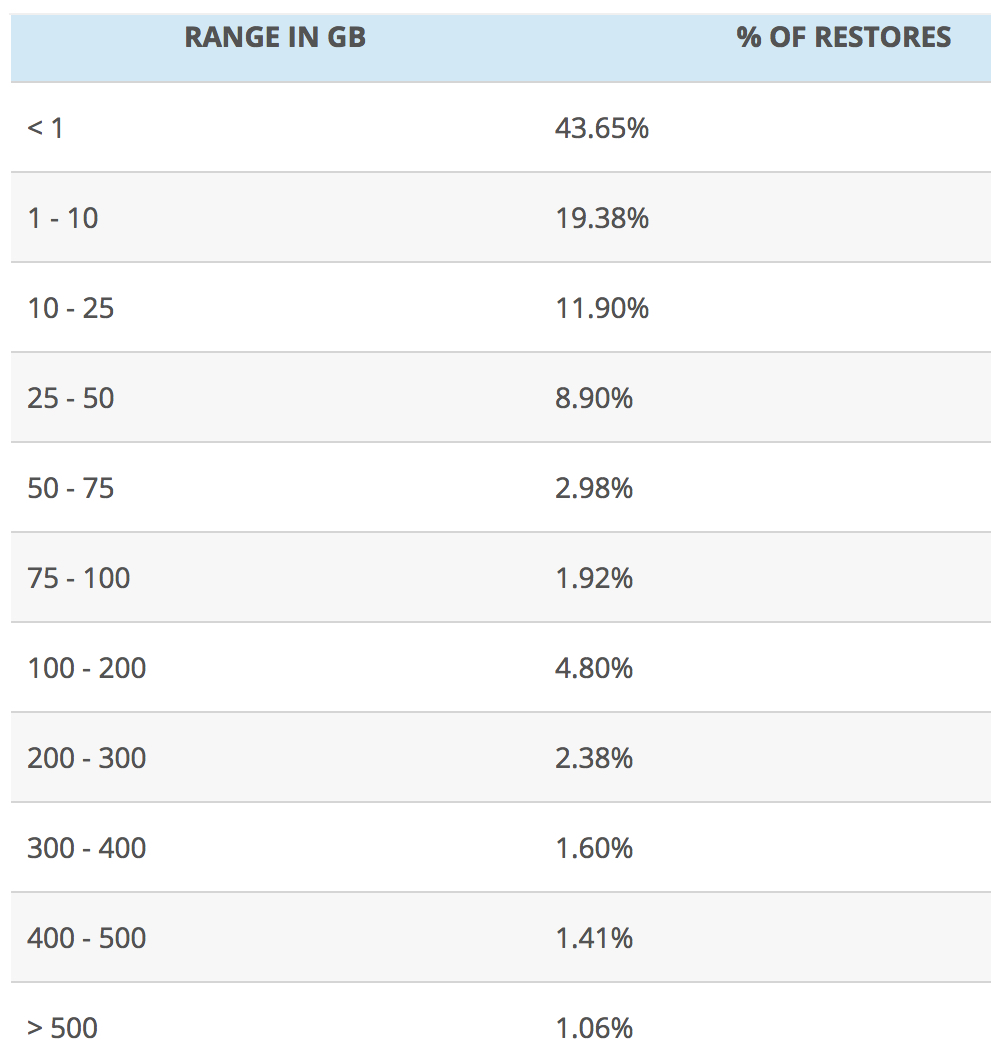
Task: Click the 1.06% value
Action: click(x=594, y=1028)
